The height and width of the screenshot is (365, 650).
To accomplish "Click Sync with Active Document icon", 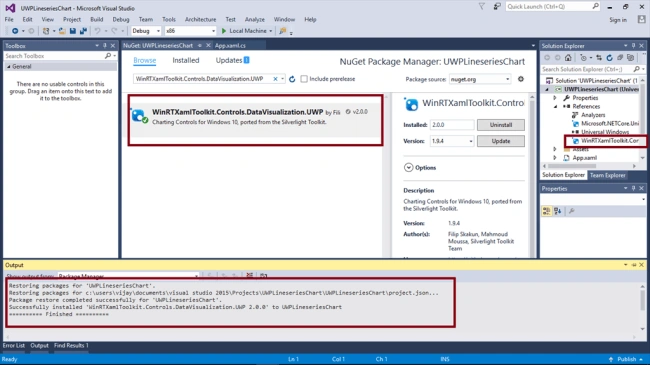I will [599, 58].
